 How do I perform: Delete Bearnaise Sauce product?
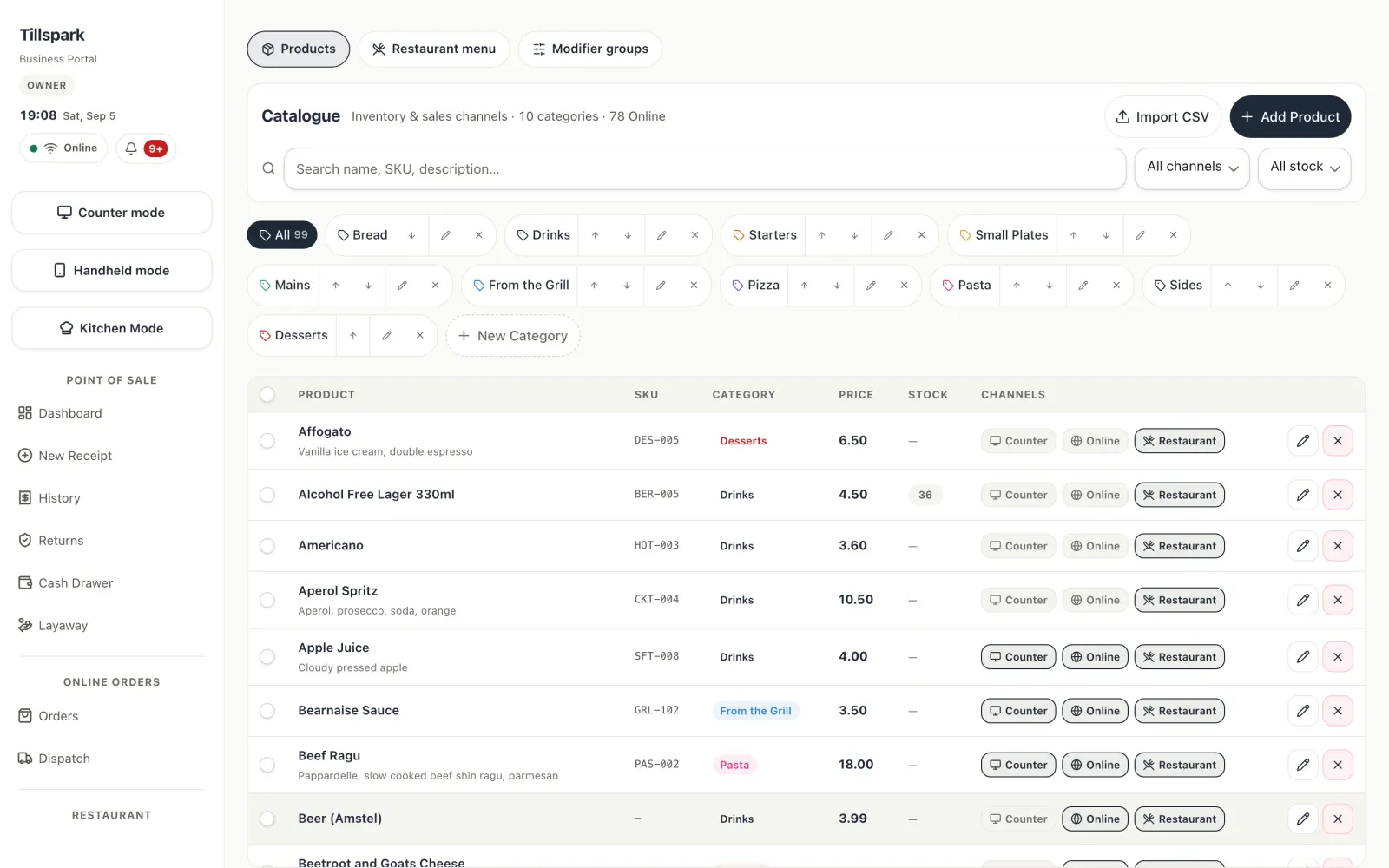(x=1338, y=711)
